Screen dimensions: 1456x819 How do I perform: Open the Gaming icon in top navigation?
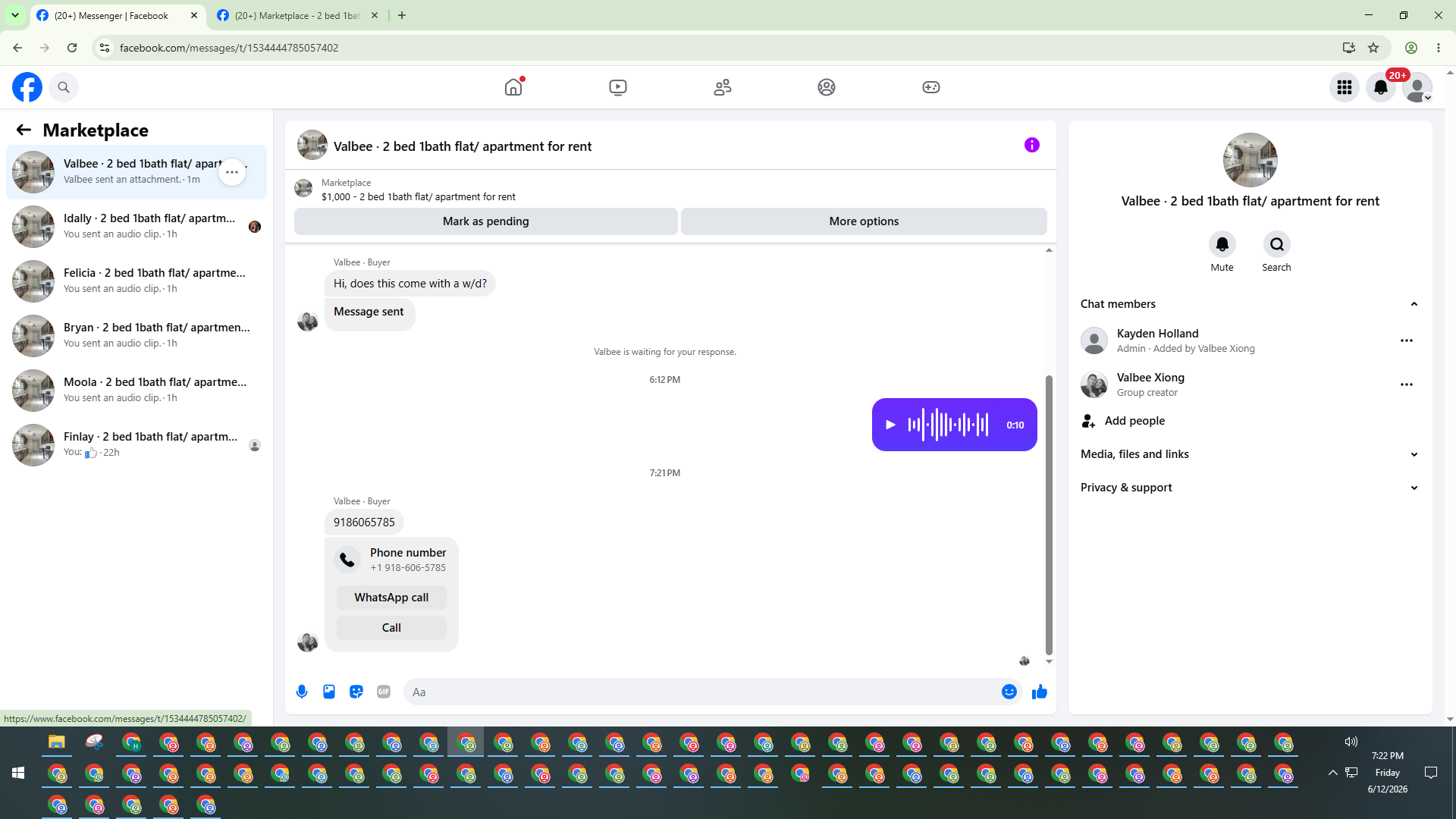pos(931,87)
